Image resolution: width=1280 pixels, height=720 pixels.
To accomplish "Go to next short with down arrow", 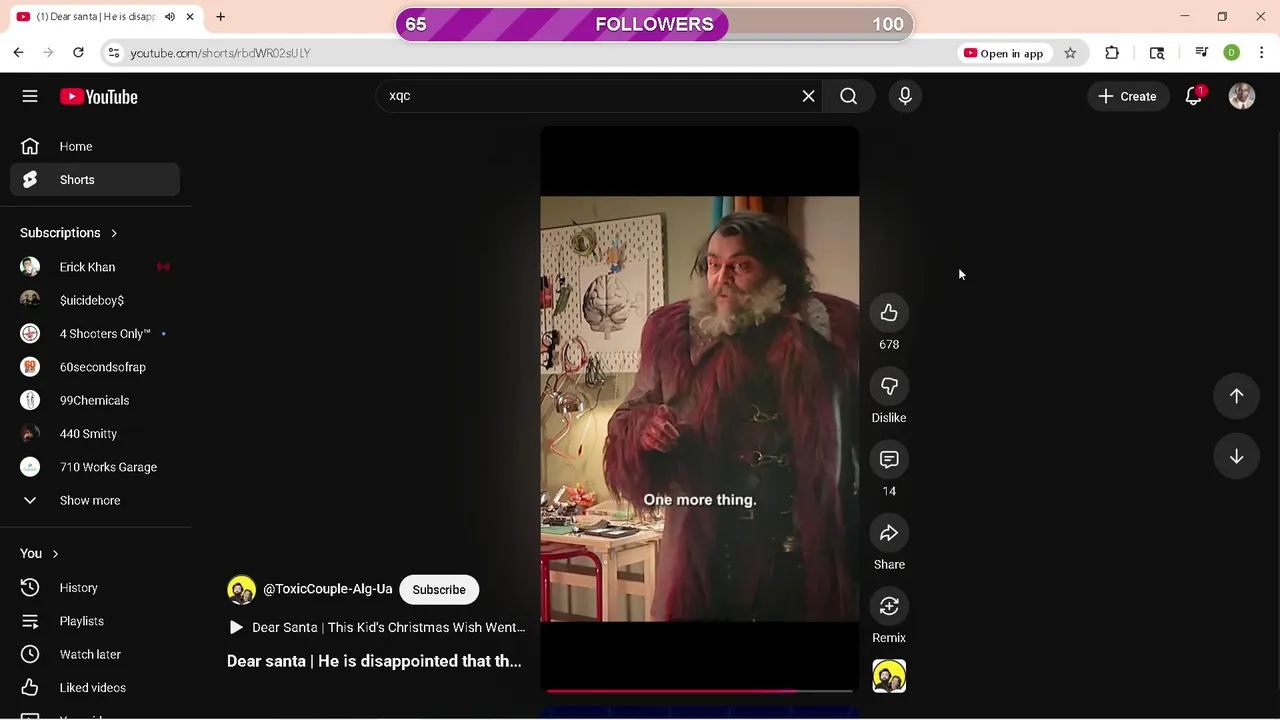I will [x=1236, y=456].
